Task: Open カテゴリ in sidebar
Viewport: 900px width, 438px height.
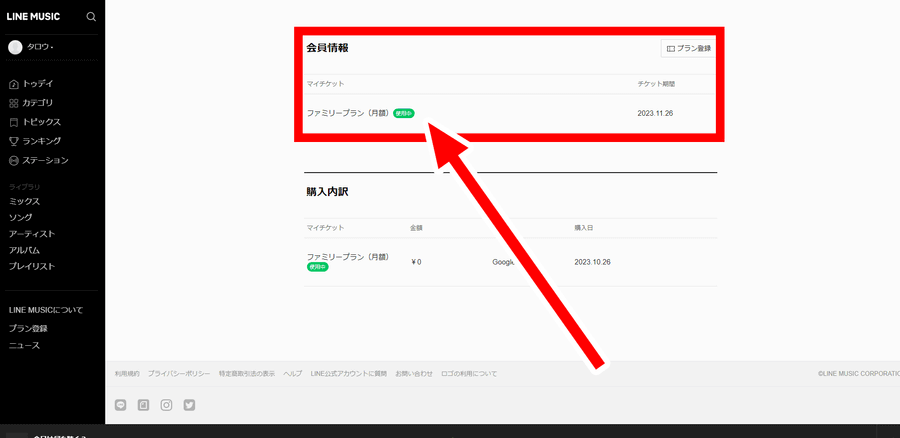Action: [32, 103]
